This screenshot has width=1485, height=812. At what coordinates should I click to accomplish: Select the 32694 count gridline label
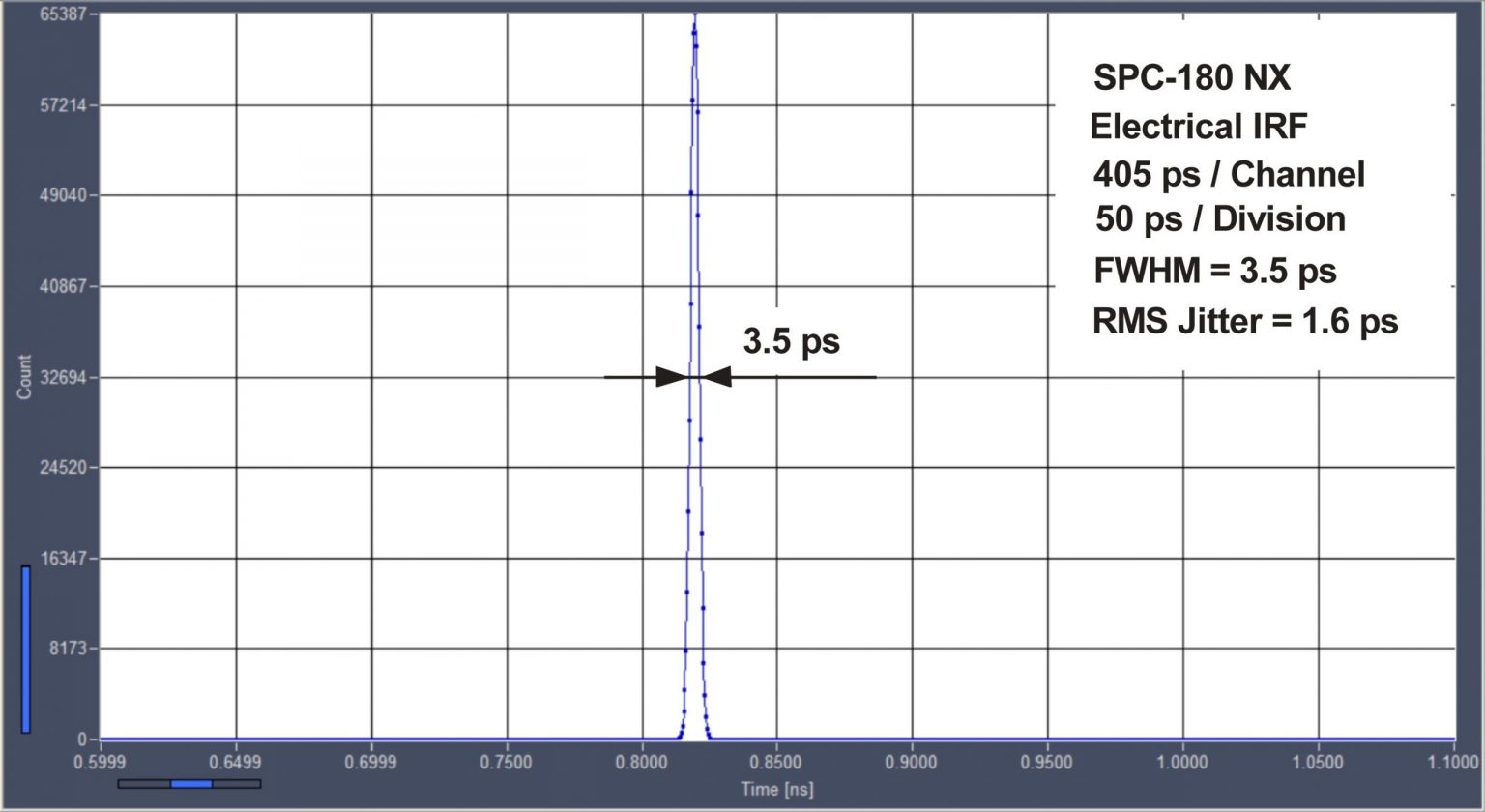64,377
